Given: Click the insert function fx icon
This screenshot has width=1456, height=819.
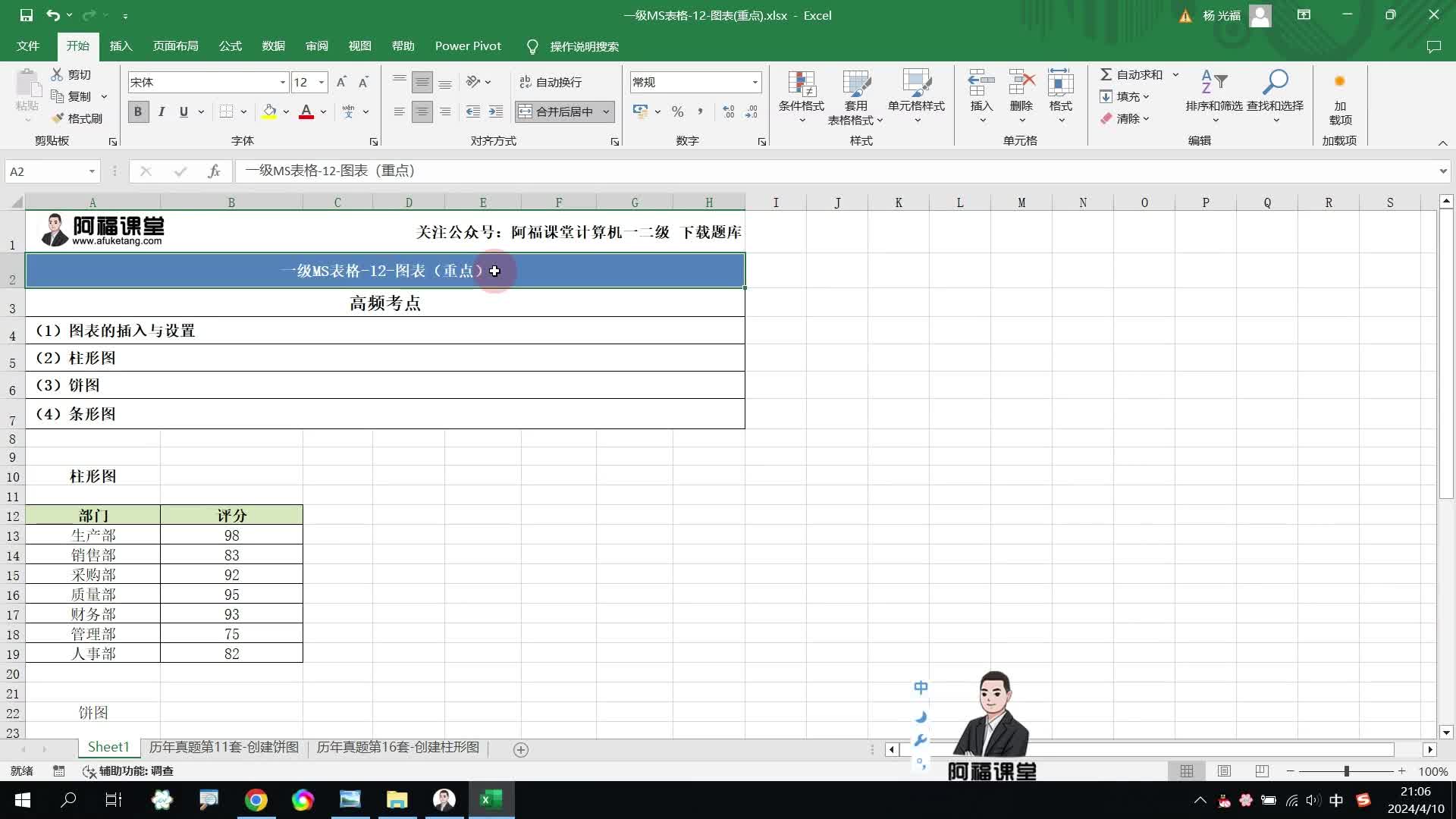Looking at the screenshot, I should [214, 171].
